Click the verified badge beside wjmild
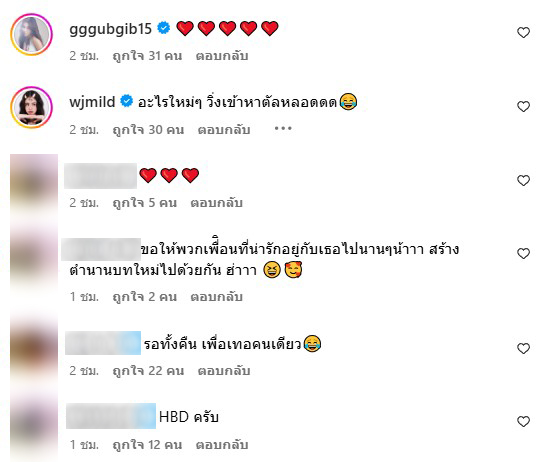 [x=127, y=101]
